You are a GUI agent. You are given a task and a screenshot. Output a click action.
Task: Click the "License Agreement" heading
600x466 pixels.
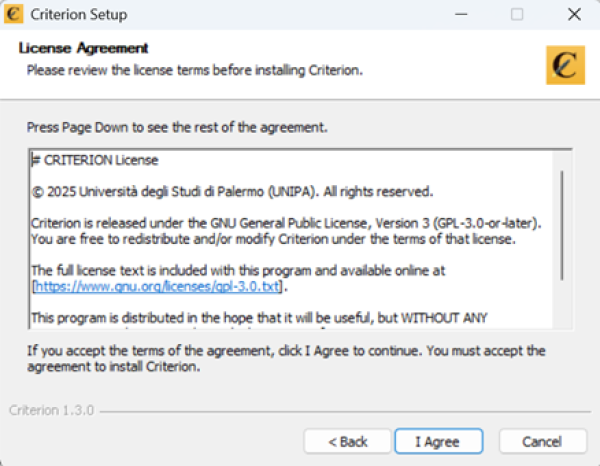pyautogui.click(x=84, y=48)
